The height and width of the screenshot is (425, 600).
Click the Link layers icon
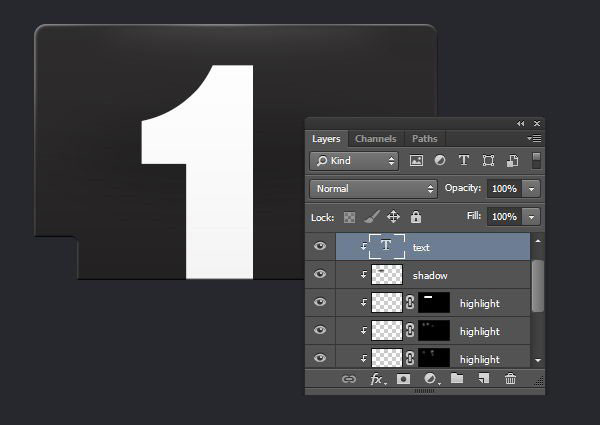[x=349, y=379]
